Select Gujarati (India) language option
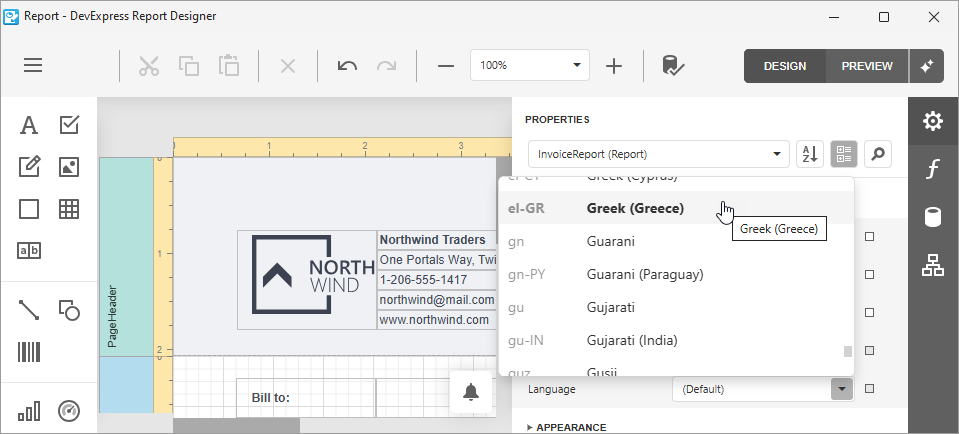This screenshot has width=959, height=434. [676, 340]
